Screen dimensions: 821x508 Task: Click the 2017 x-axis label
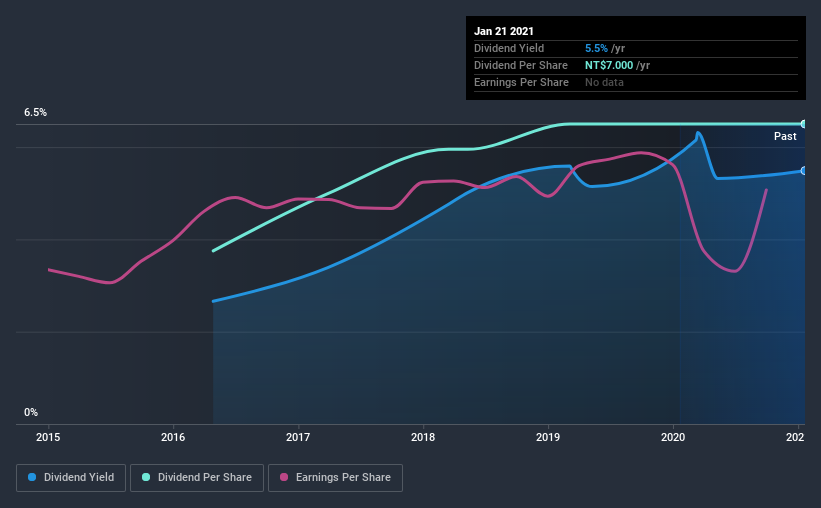point(298,437)
